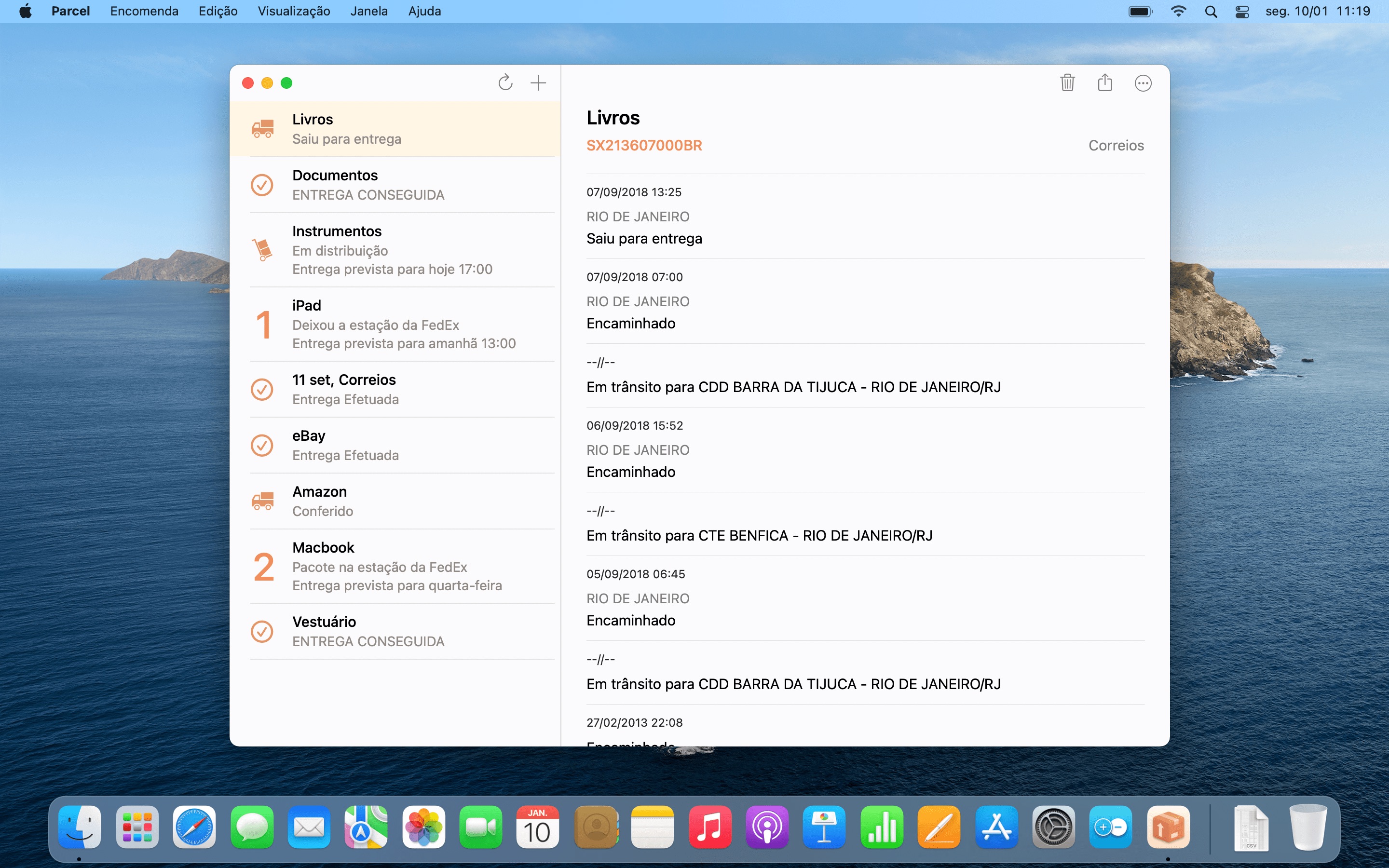Open Pages from the dock
Screen dimensions: 1389x868
(x=939, y=827)
